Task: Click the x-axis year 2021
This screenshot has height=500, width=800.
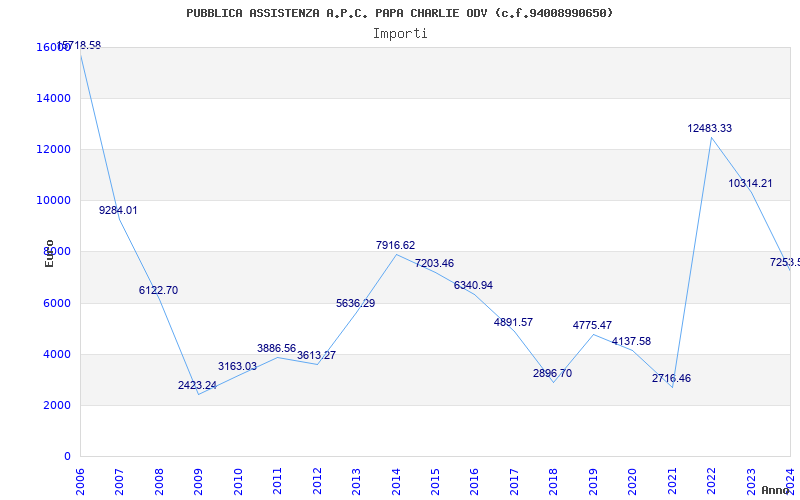Action: click(x=672, y=482)
